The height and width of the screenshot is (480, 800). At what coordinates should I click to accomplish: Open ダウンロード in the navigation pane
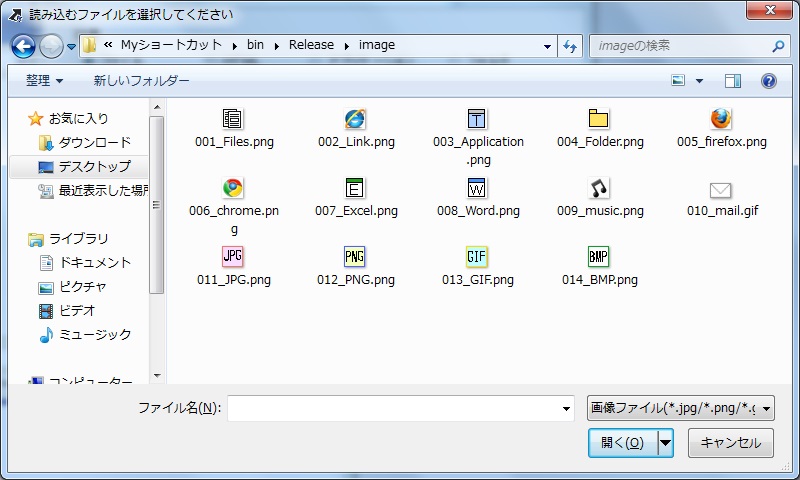[x=85, y=143]
